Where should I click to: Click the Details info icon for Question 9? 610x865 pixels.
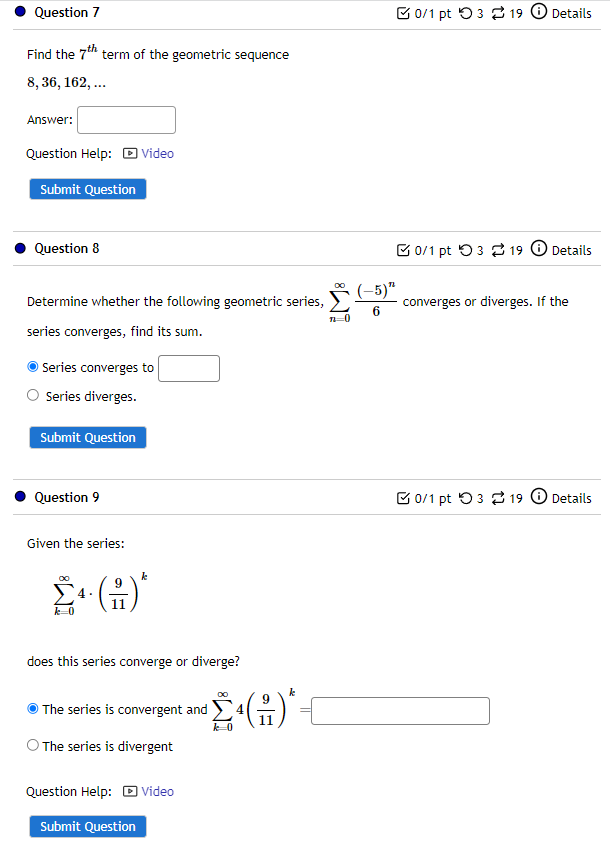538,498
